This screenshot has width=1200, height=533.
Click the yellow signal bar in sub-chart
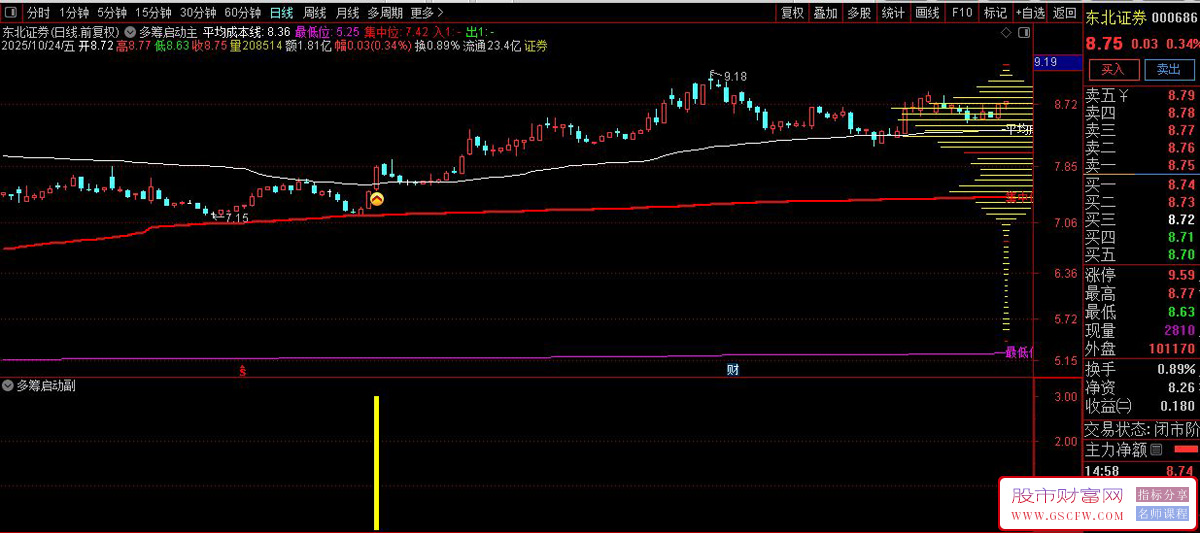click(377, 463)
